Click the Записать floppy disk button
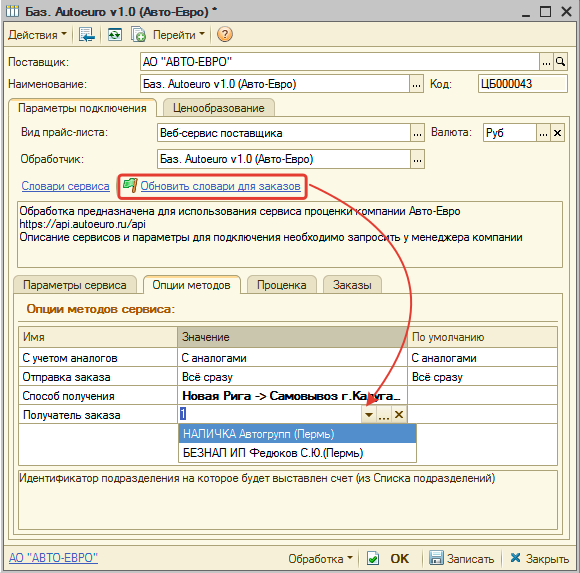Screen dimensions: 580x573 462,558
